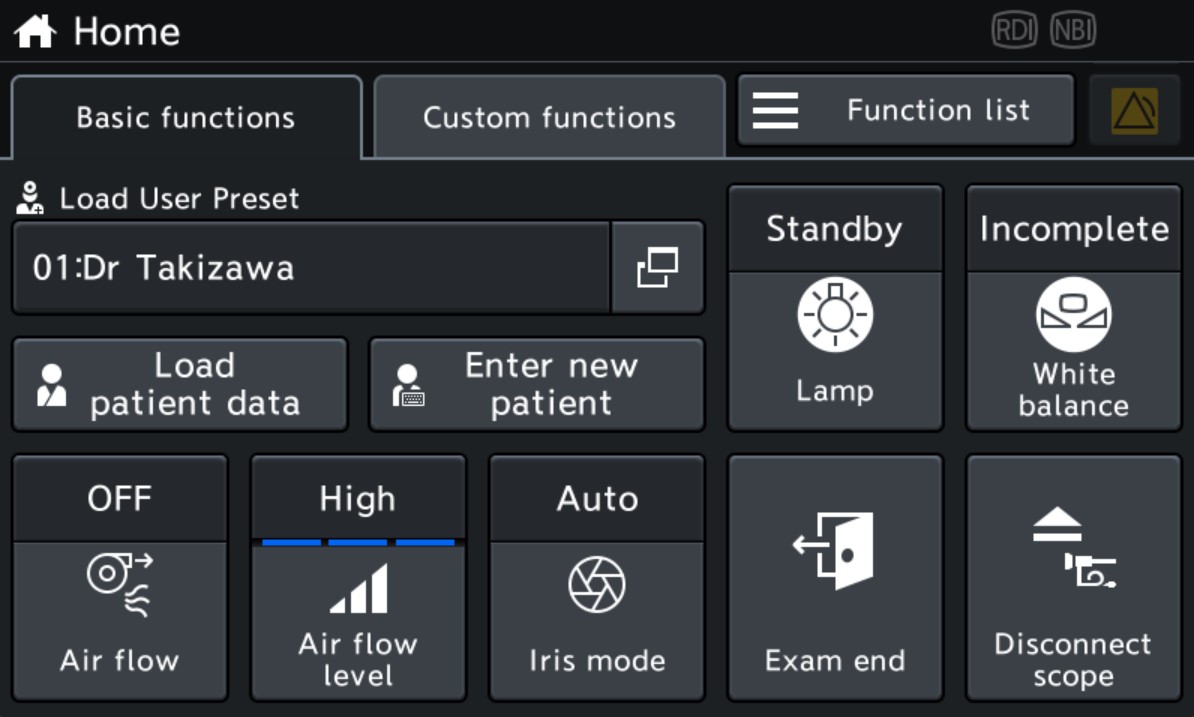Open the Custom functions tab
Viewport: 1194px width, 717px height.
pyautogui.click(x=549, y=118)
